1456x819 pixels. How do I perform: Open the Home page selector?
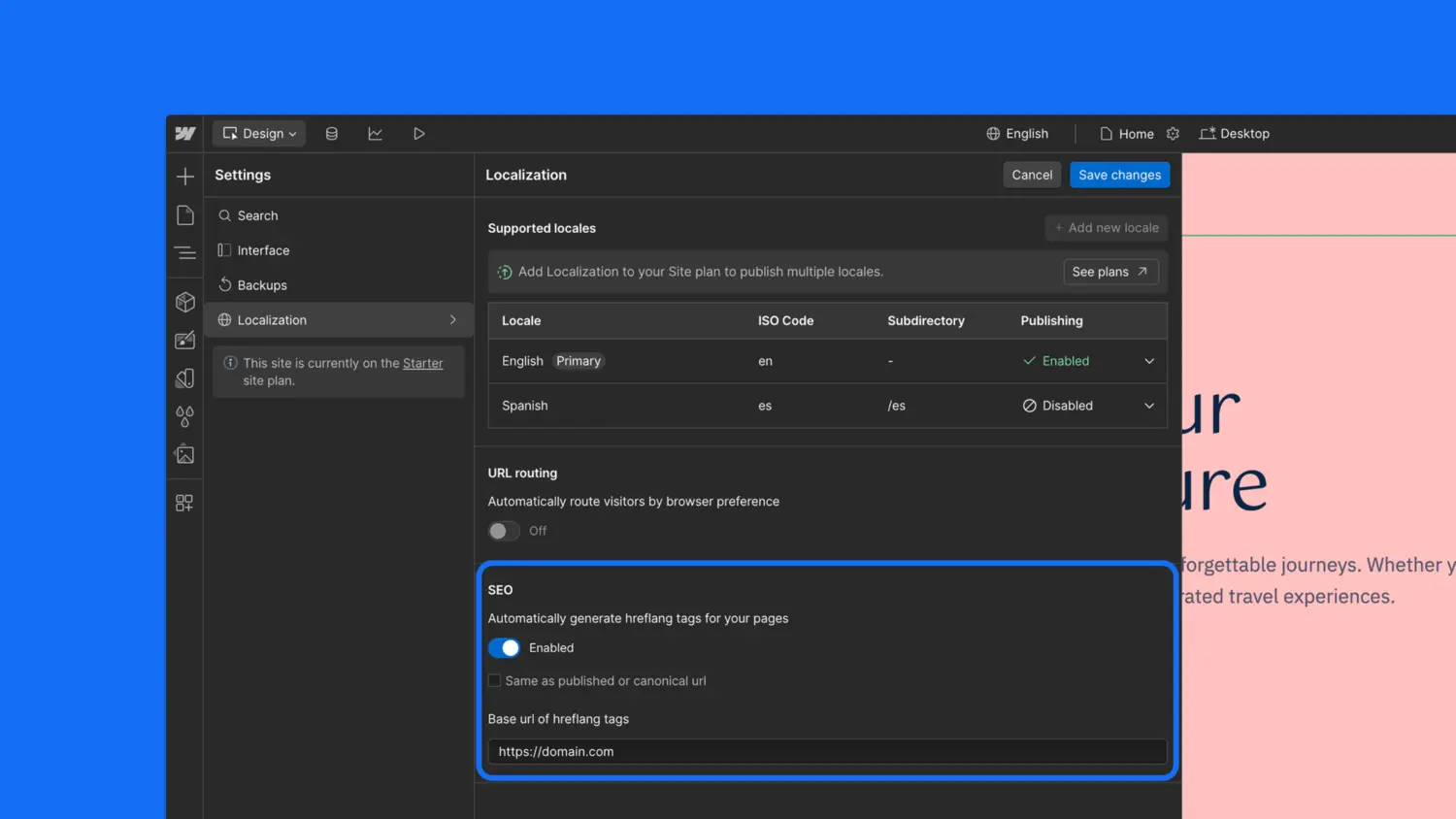pos(1127,134)
